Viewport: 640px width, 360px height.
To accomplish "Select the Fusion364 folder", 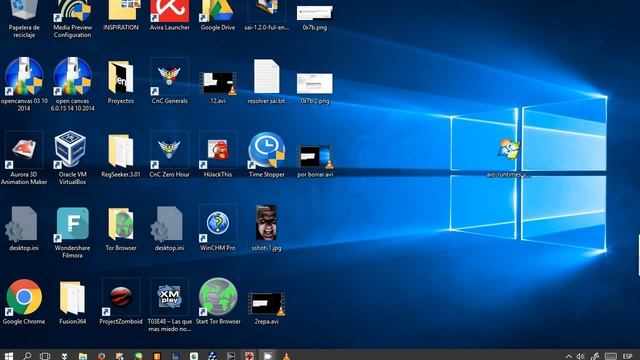I will 72,303.
